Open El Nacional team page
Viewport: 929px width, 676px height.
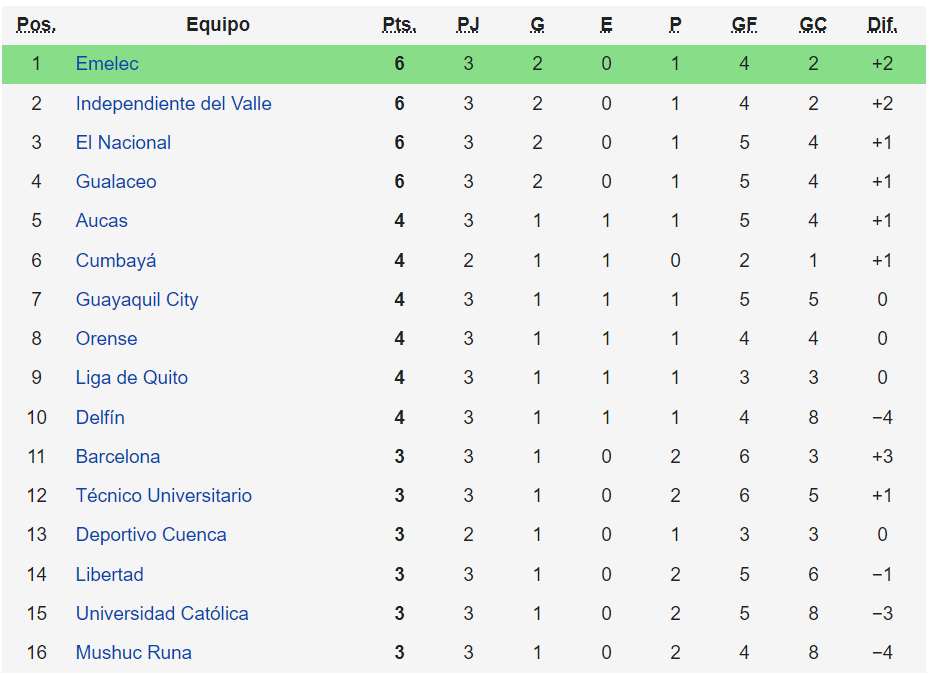click(x=123, y=143)
